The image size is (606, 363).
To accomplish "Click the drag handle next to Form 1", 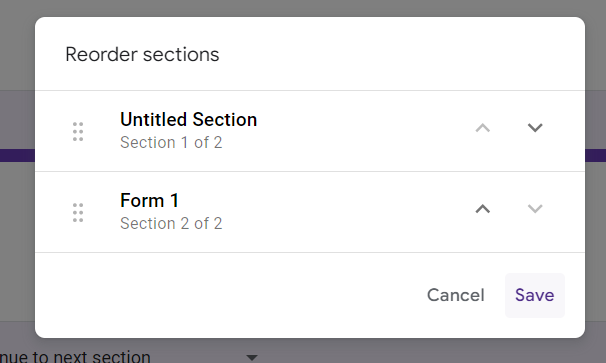I will [78, 212].
